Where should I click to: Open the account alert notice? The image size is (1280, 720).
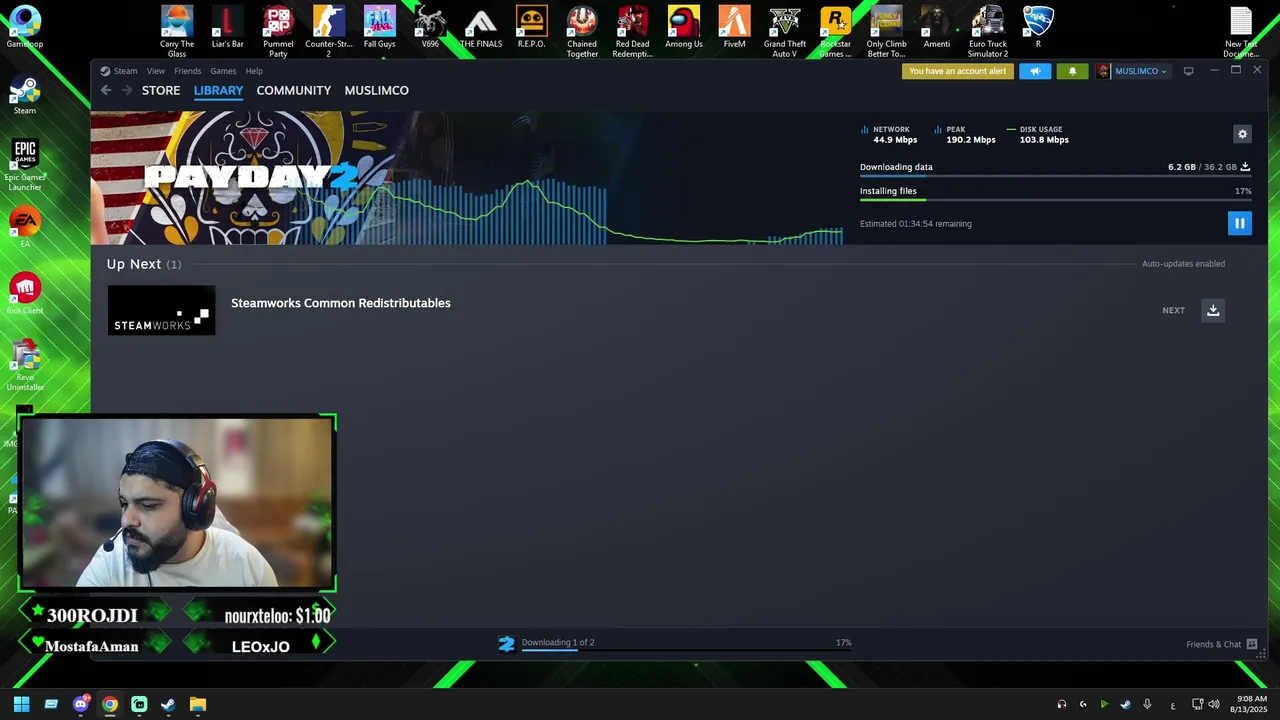coord(957,71)
